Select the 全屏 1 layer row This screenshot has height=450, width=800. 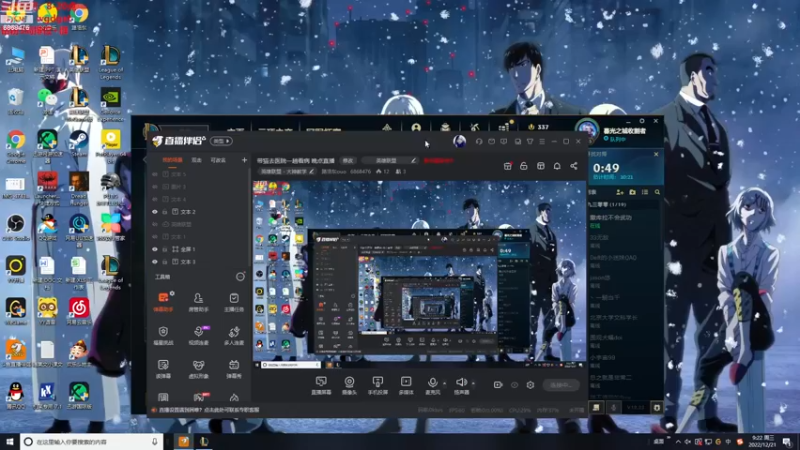pos(198,249)
